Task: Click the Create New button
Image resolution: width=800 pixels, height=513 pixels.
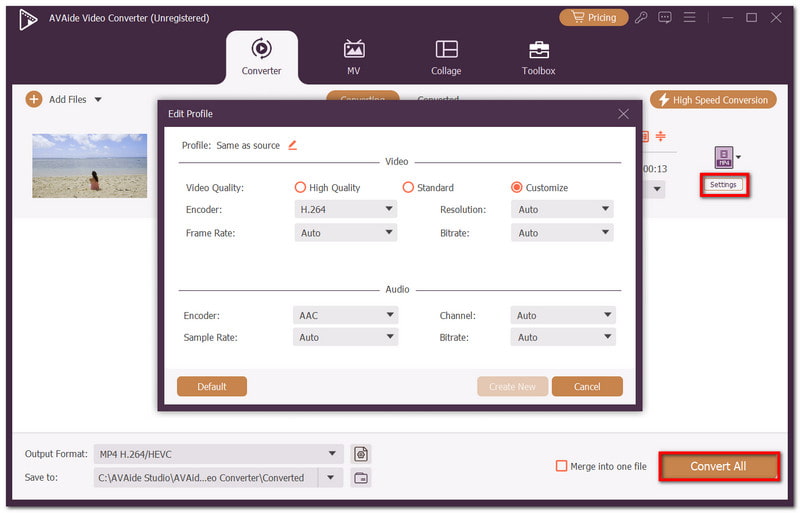Action: (512, 386)
